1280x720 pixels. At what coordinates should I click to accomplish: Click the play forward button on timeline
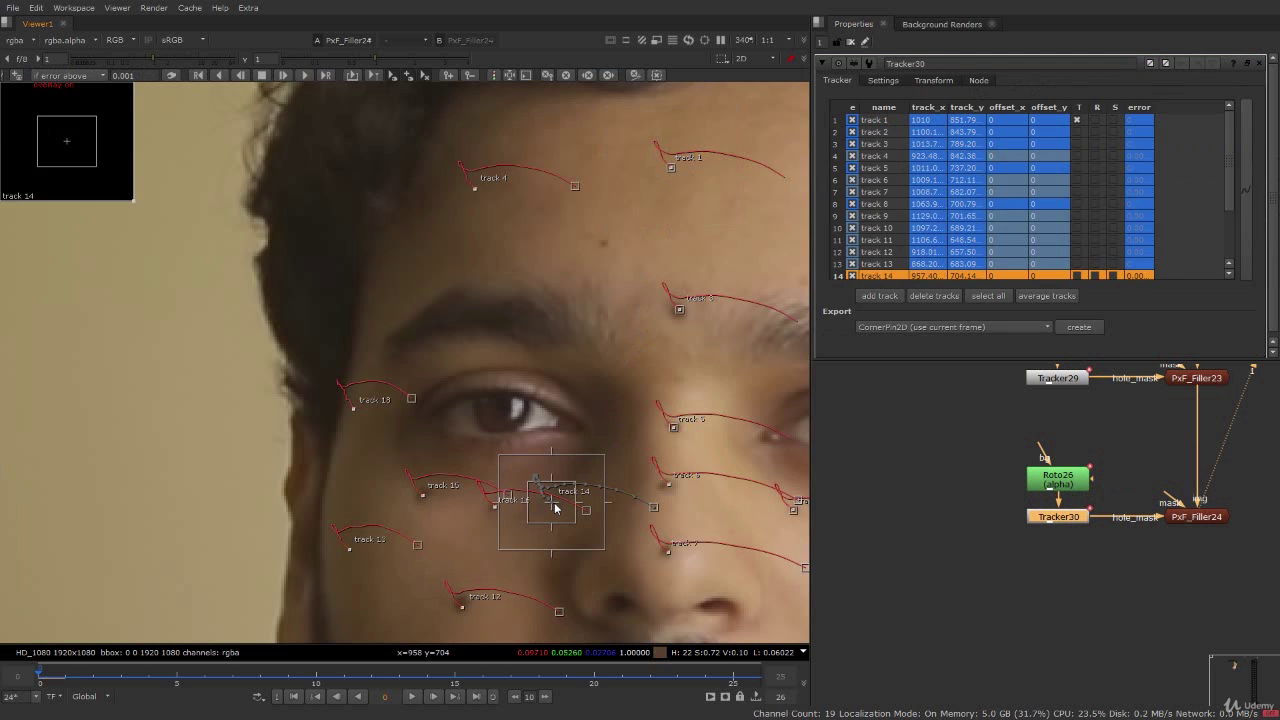pos(412,696)
